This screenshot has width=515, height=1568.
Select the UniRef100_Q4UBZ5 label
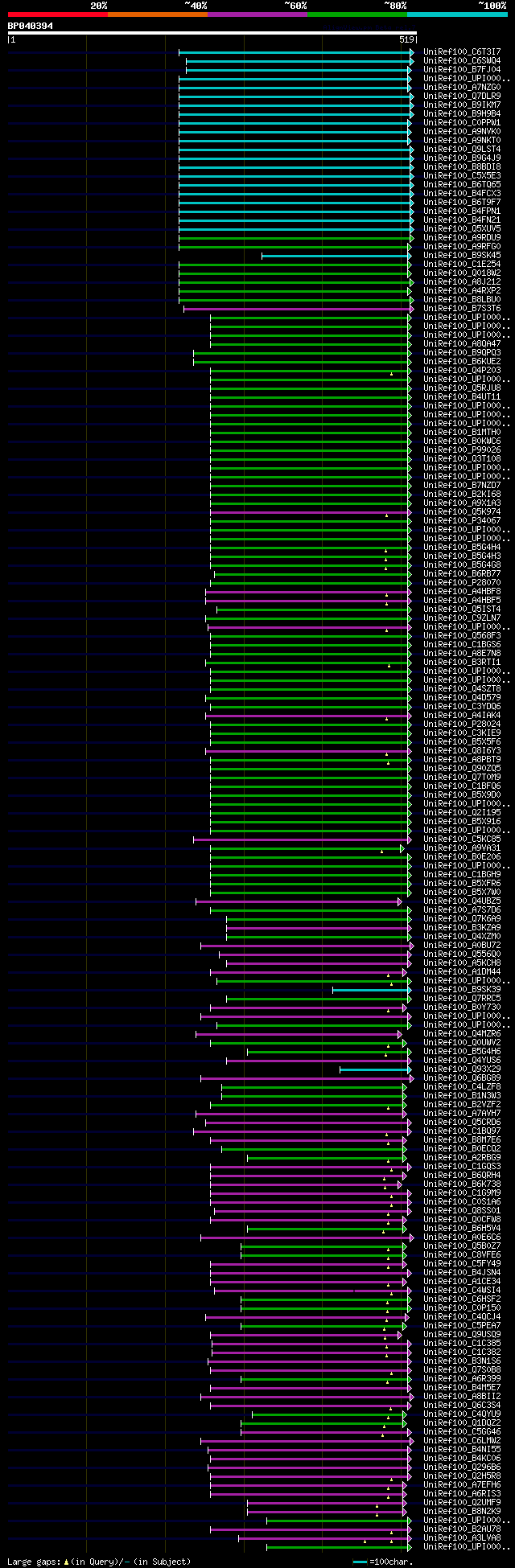point(462,901)
